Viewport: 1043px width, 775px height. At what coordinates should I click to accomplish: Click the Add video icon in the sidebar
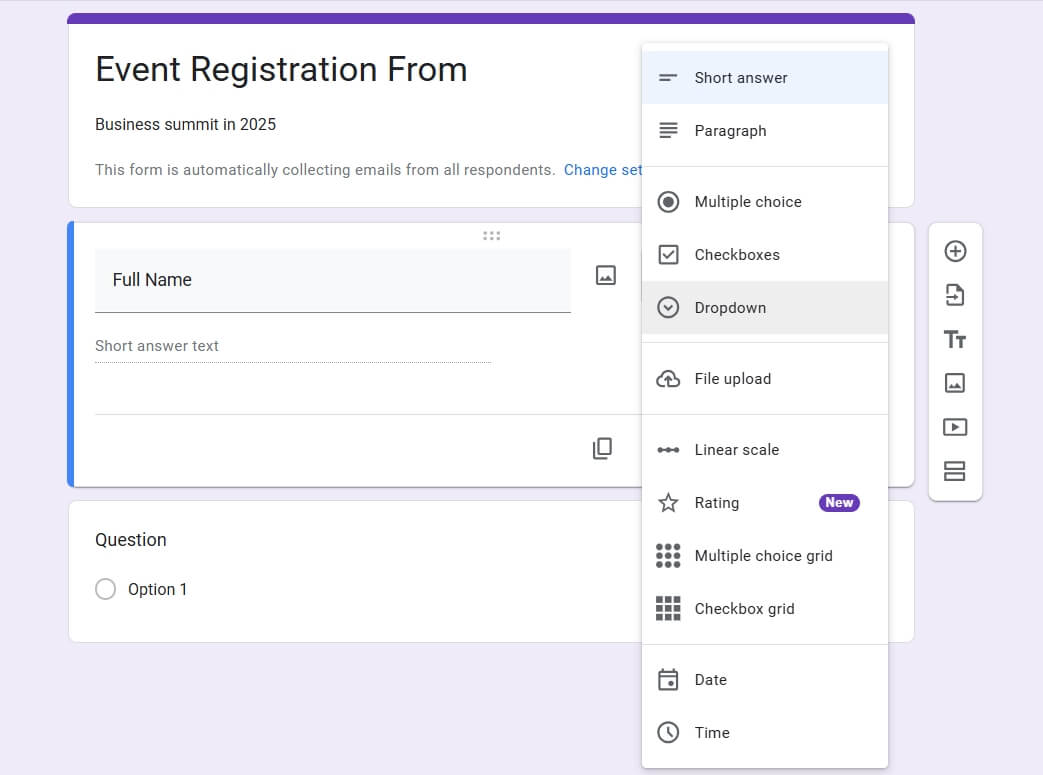click(955, 427)
